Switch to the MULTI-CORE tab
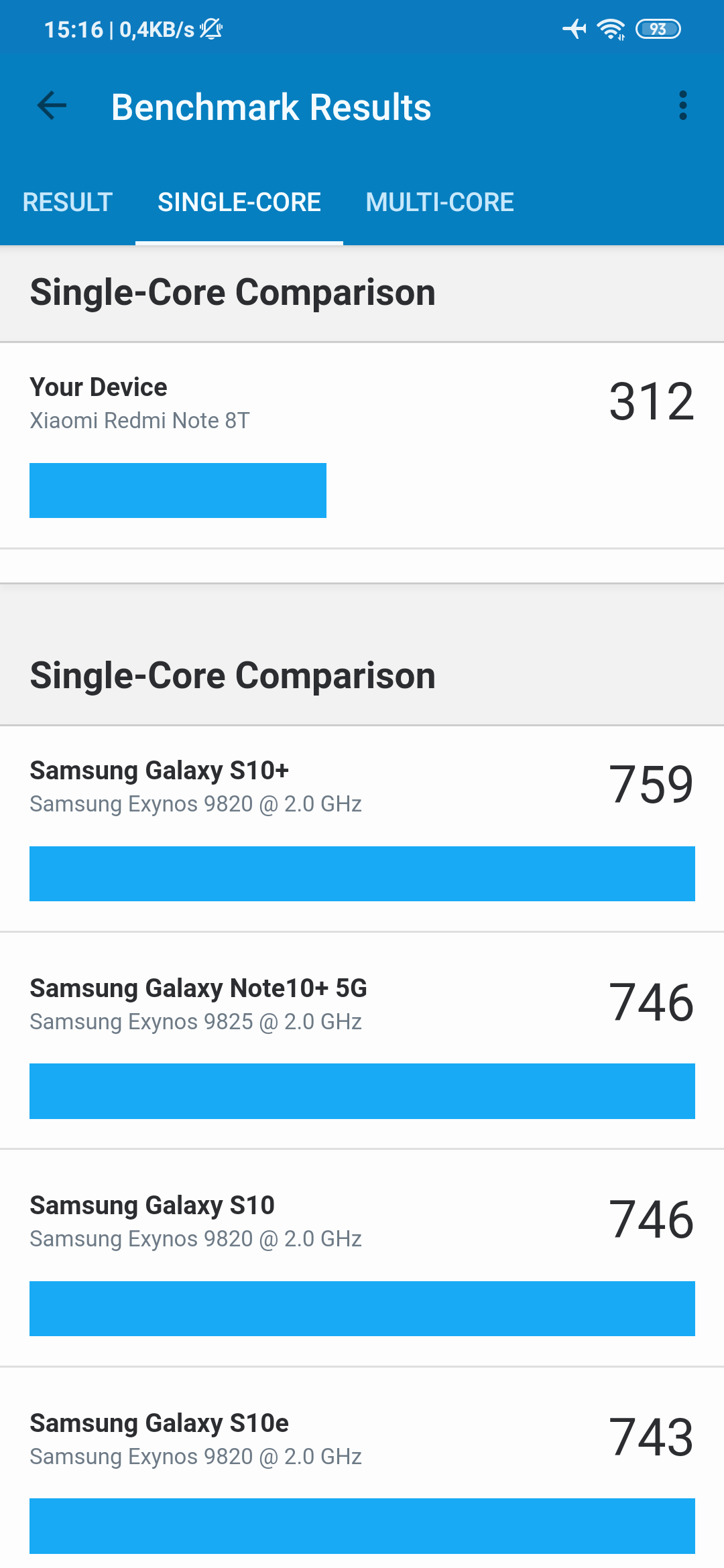The image size is (724, 1568). (440, 202)
